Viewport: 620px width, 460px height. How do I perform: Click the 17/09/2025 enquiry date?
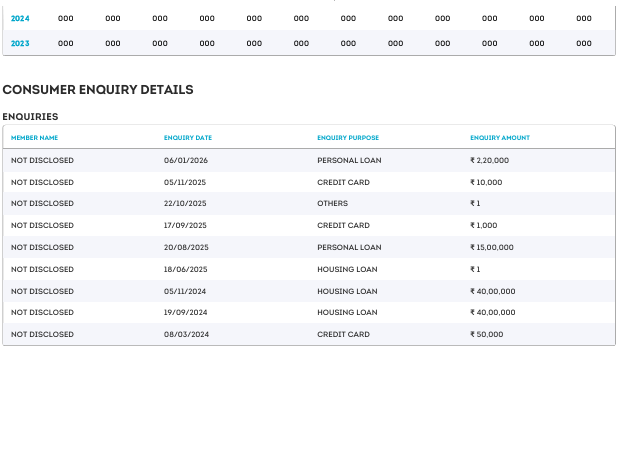point(185,226)
